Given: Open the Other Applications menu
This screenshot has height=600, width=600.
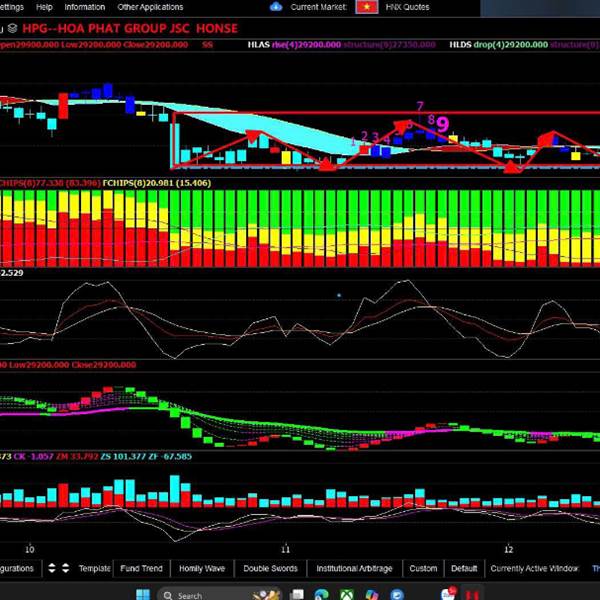Looking at the screenshot, I should click(x=150, y=7).
